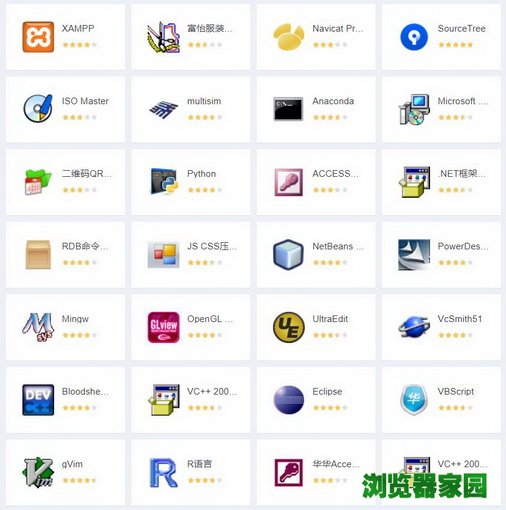The height and width of the screenshot is (510, 506).
Task: Open the NetBeans cube icon
Action: click(x=288, y=254)
